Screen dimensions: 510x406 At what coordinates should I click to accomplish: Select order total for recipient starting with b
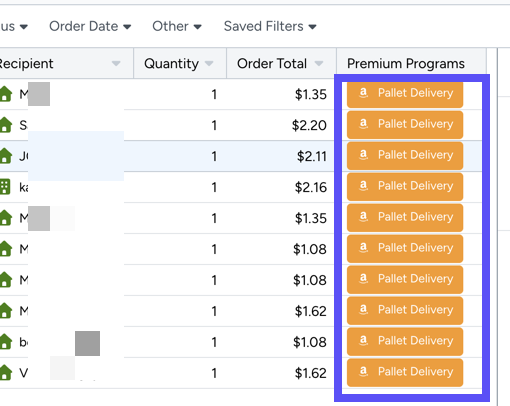pos(310,342)
